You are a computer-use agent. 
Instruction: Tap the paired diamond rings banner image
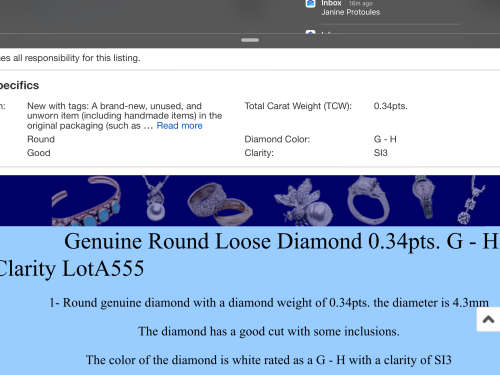tap(220, 204)
